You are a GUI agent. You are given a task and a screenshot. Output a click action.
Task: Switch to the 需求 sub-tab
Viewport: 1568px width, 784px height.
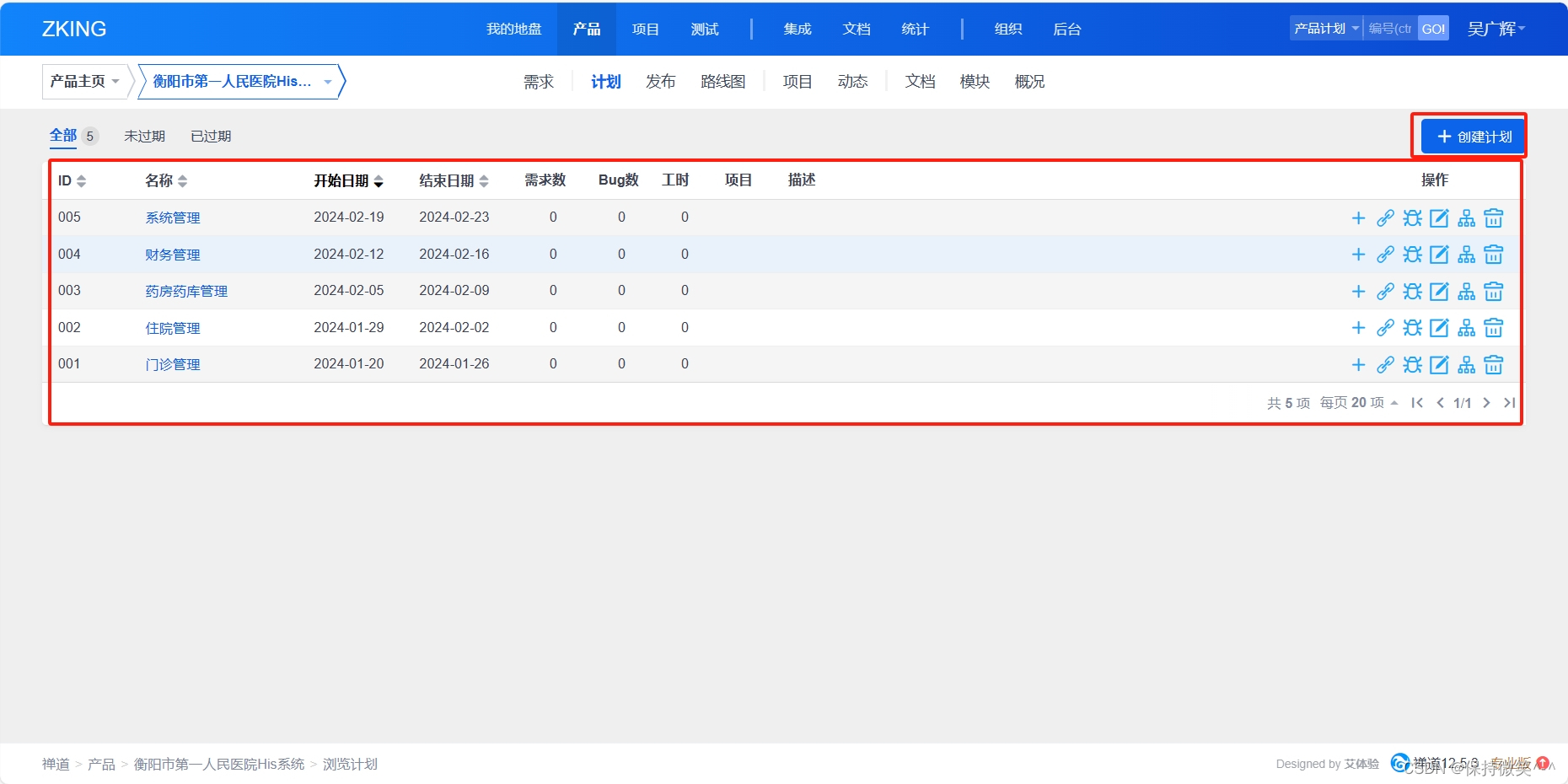(x=539, y=82)
